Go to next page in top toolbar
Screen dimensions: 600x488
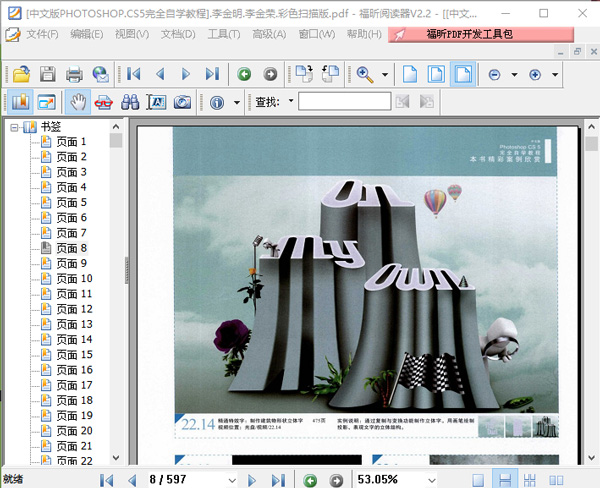(x=186, y=74)
